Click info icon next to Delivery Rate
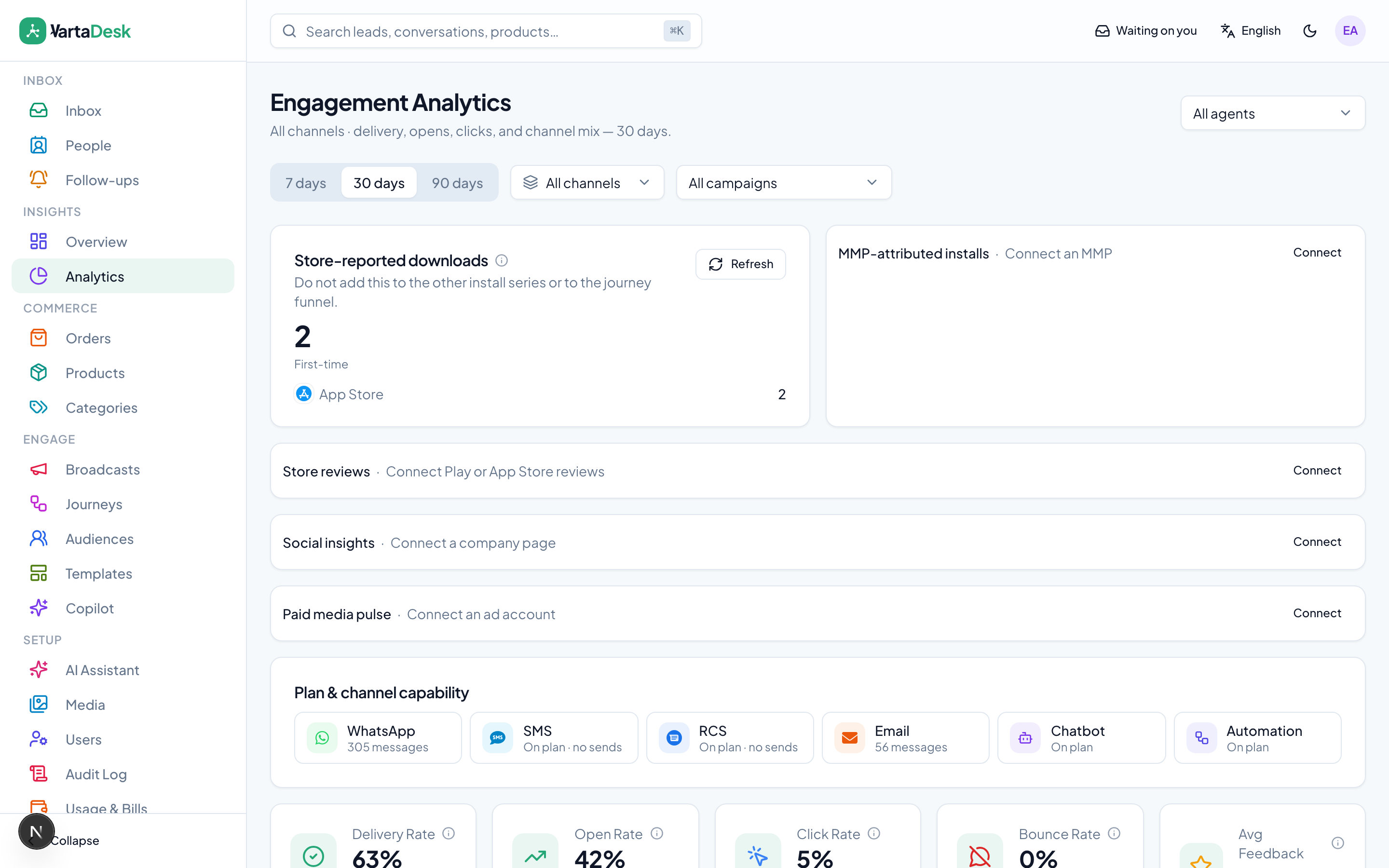 point(449,834)
